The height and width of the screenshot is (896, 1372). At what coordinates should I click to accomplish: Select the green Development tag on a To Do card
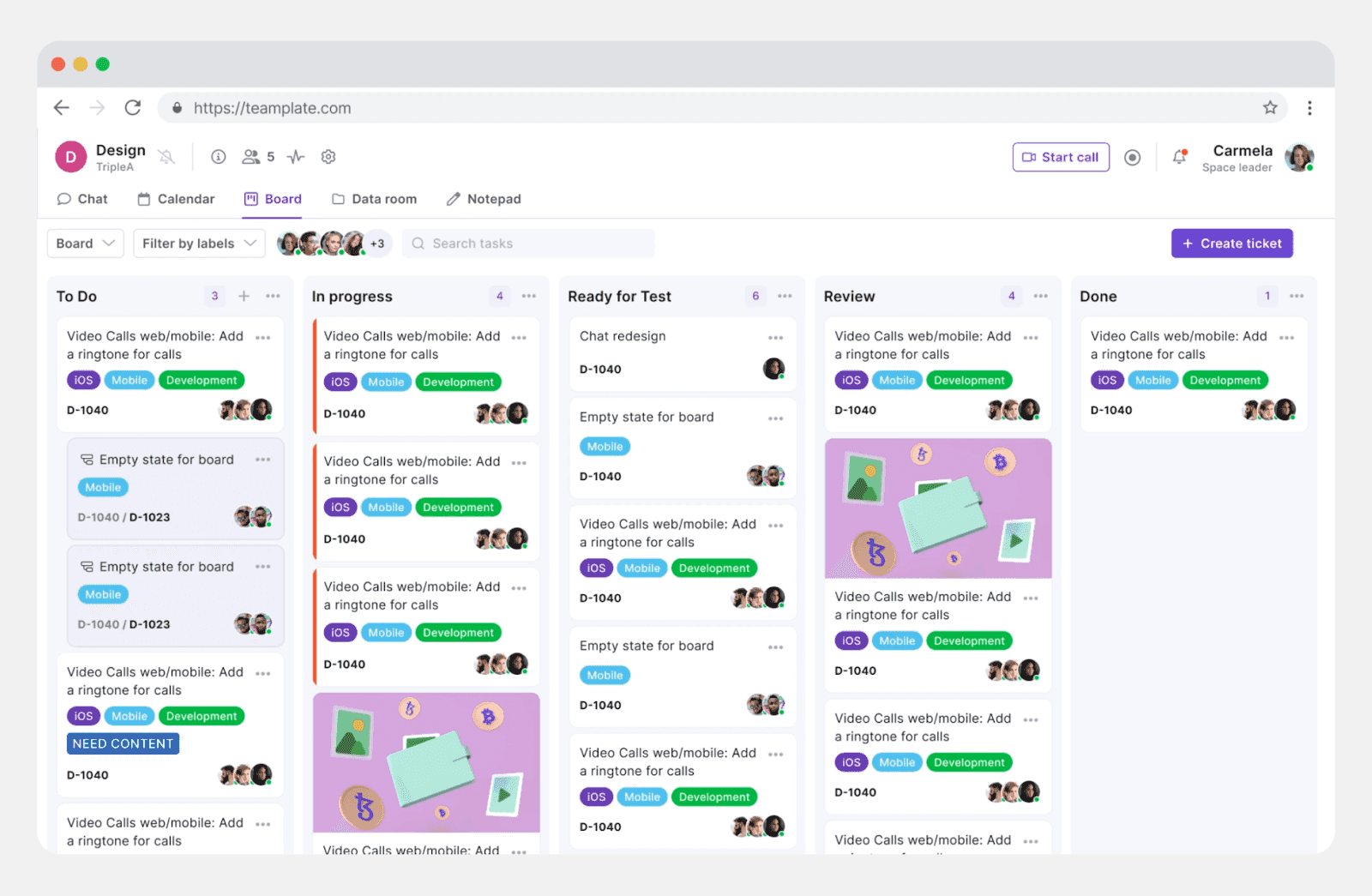pyautogui.click(x=201, y=380)
